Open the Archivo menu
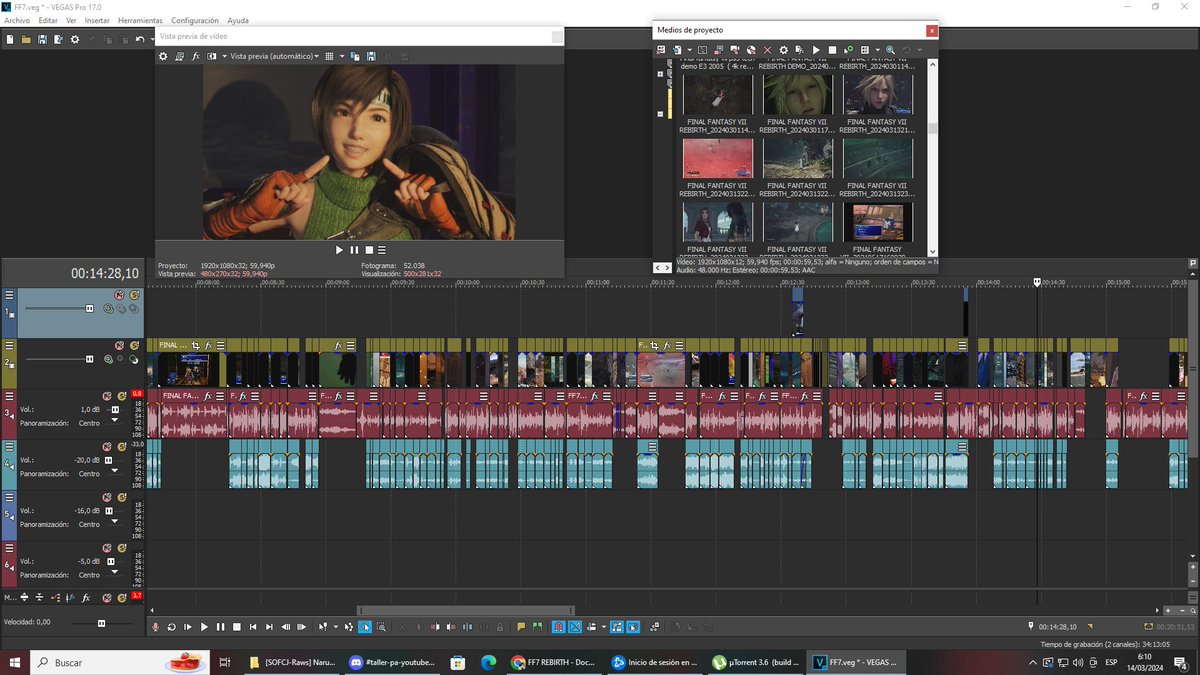1200x675 pixels. 17,20
